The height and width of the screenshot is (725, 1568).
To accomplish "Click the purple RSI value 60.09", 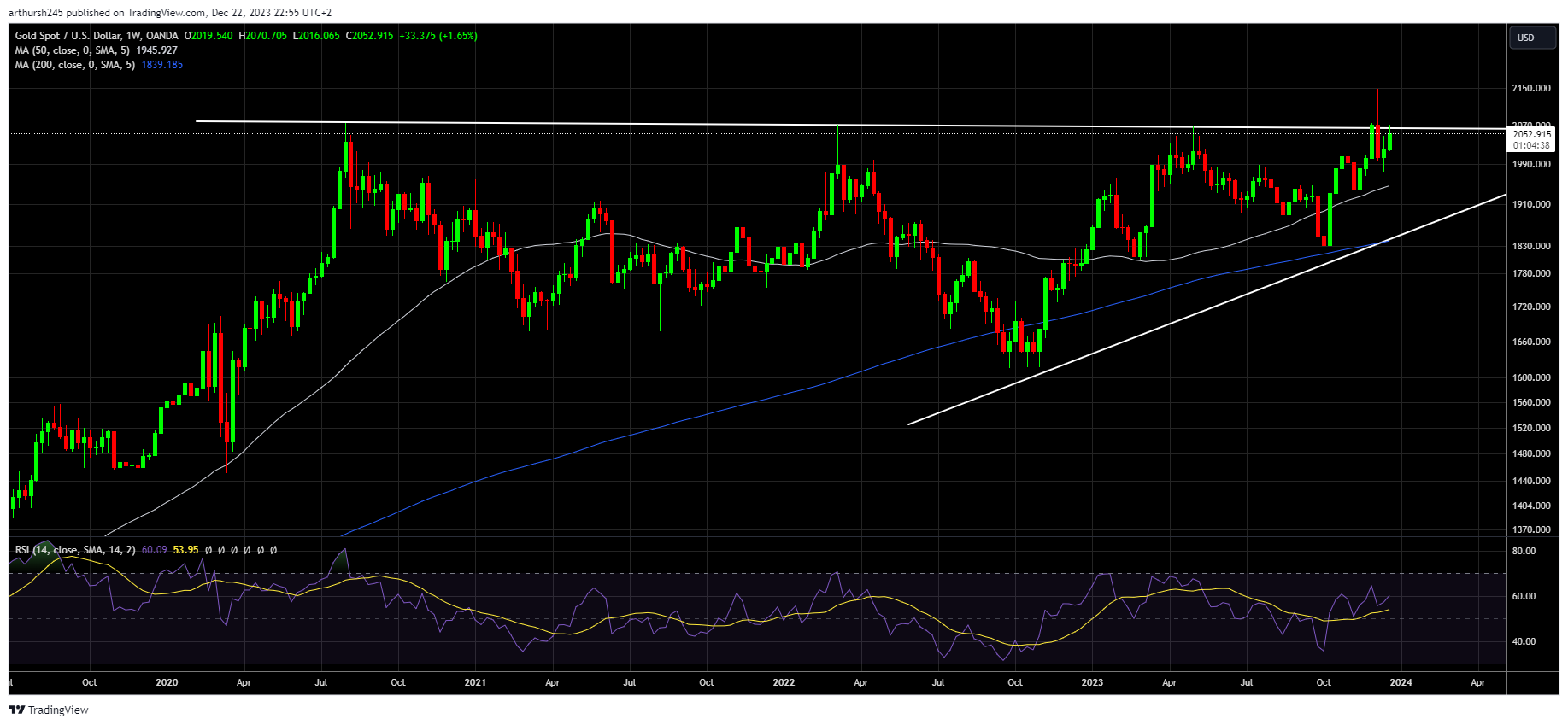I will 155,550.
